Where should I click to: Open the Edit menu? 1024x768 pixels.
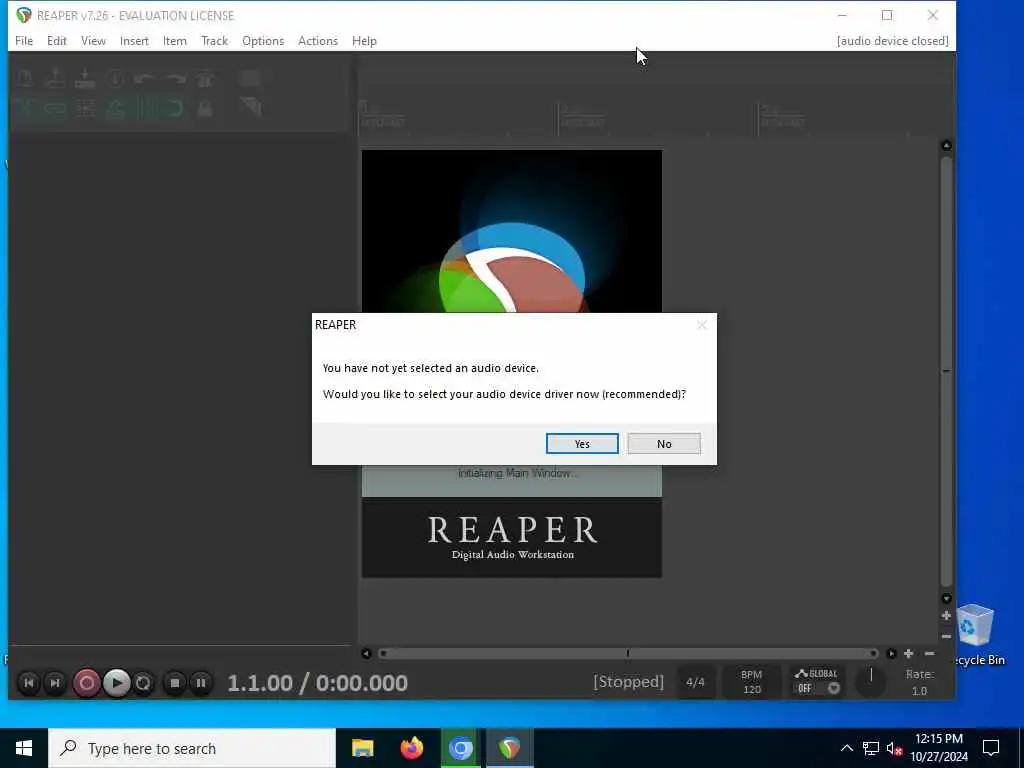(x=57, y=40)
